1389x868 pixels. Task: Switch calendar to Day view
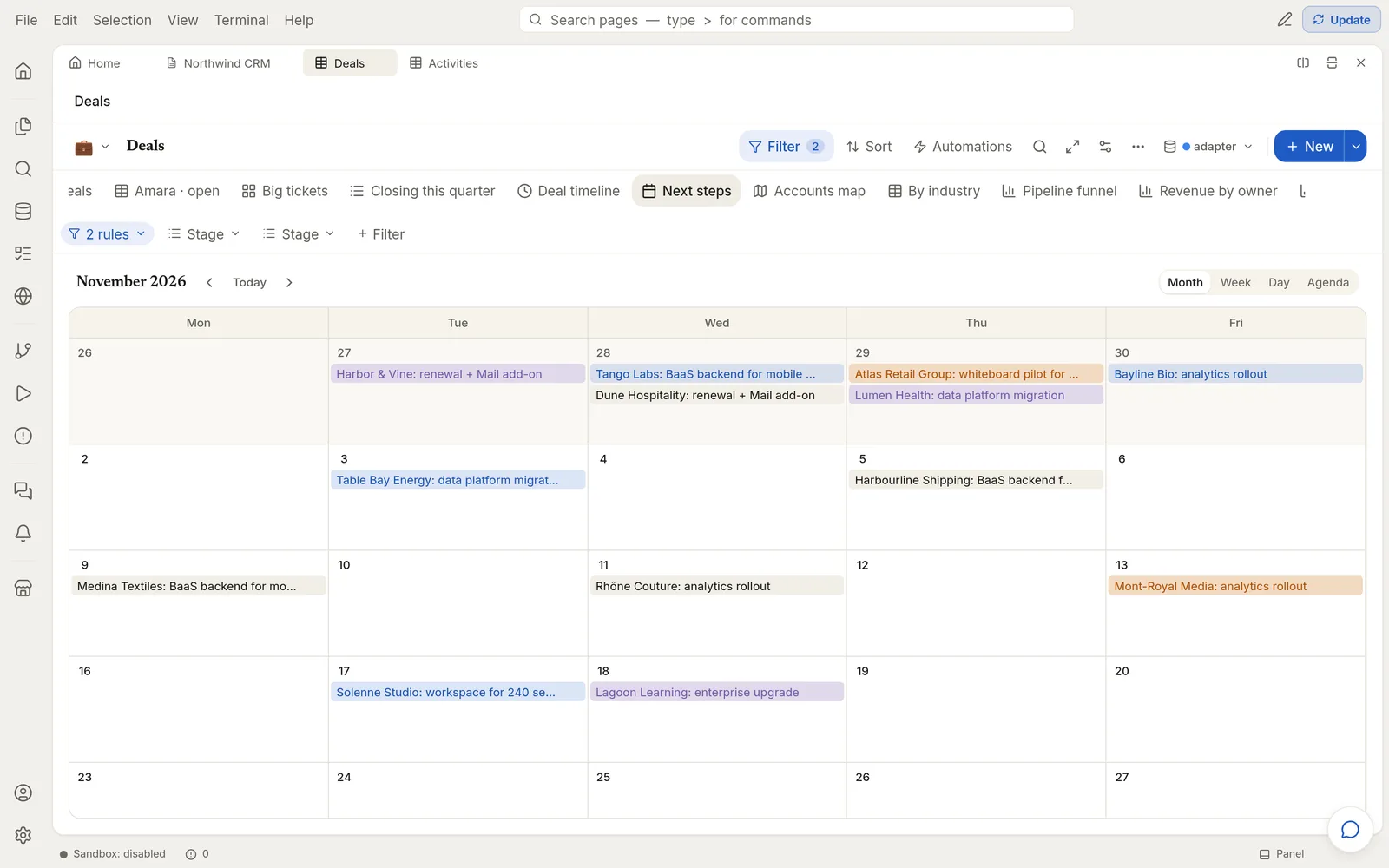point(1279,282)
